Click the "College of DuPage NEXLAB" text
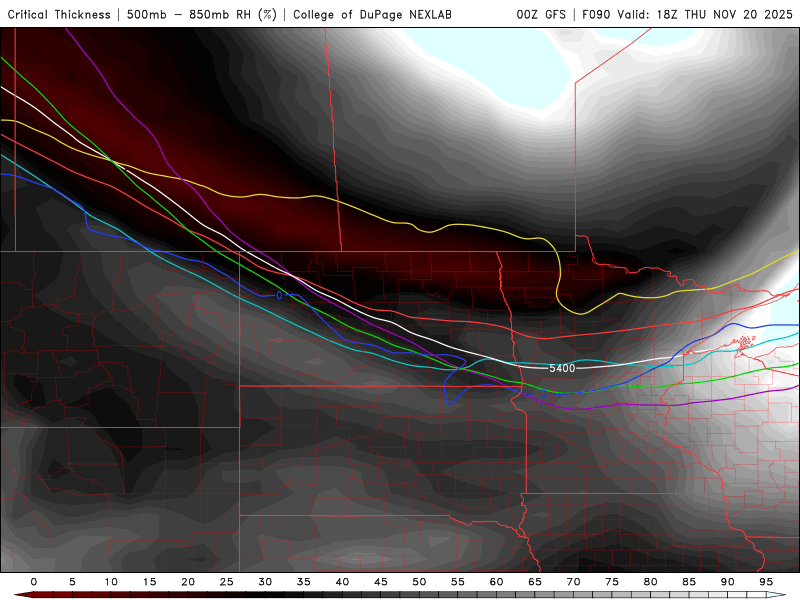The width and height of the screenshot is (800, 600). tap(372, 15)
